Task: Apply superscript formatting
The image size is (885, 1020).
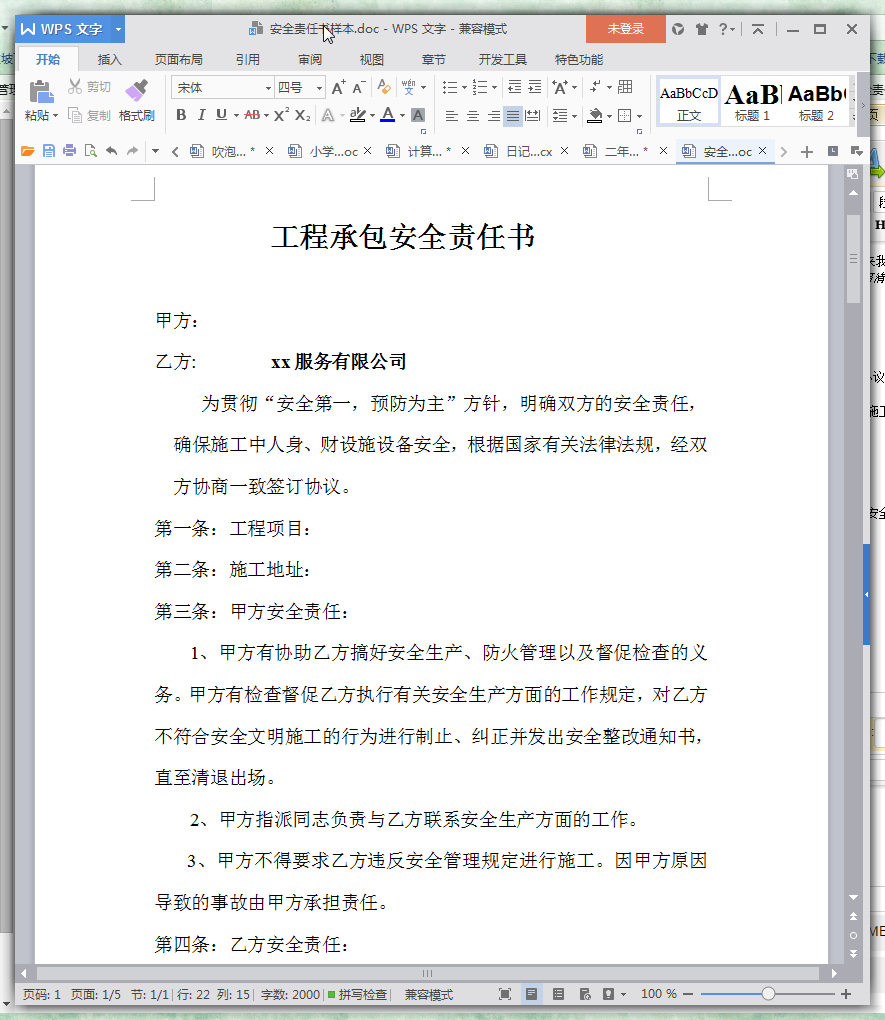Action: [281, 115]
